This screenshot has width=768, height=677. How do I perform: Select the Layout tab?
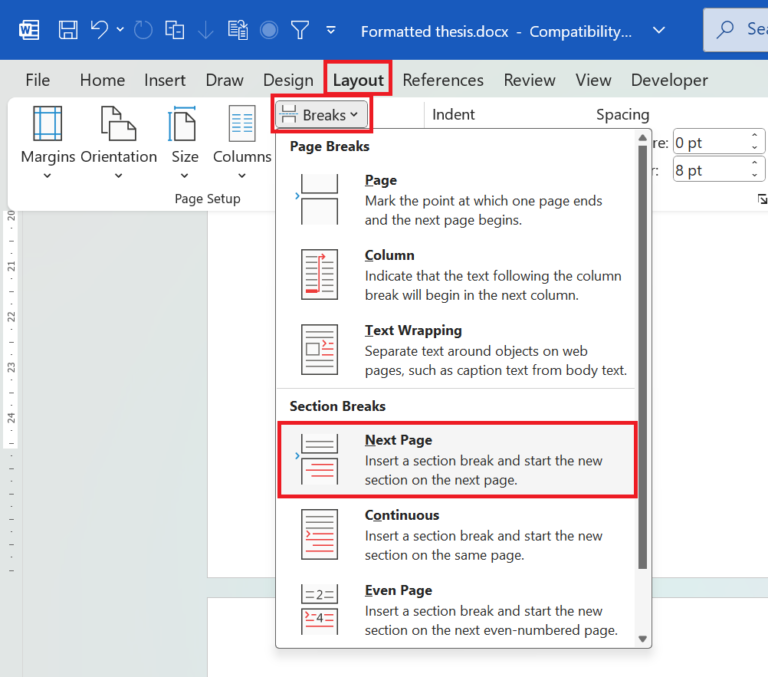coord(358,80)
